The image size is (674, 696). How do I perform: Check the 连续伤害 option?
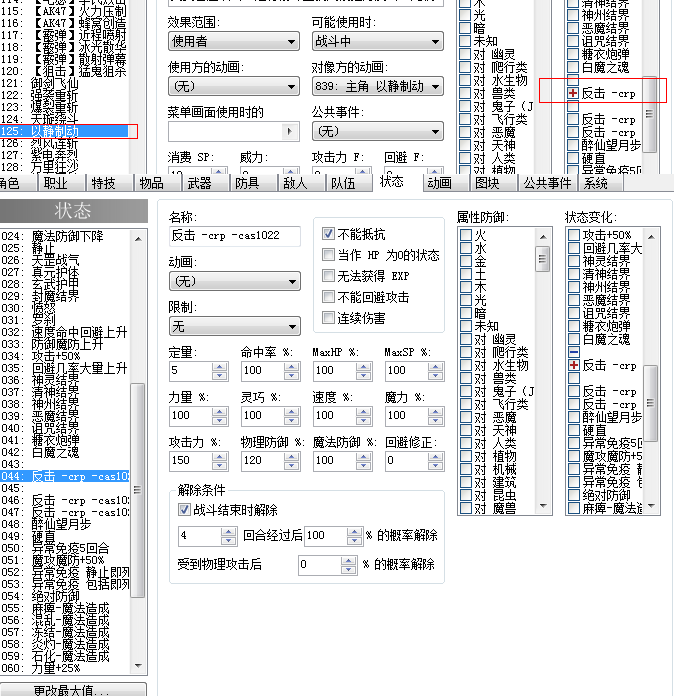(328, 318)
